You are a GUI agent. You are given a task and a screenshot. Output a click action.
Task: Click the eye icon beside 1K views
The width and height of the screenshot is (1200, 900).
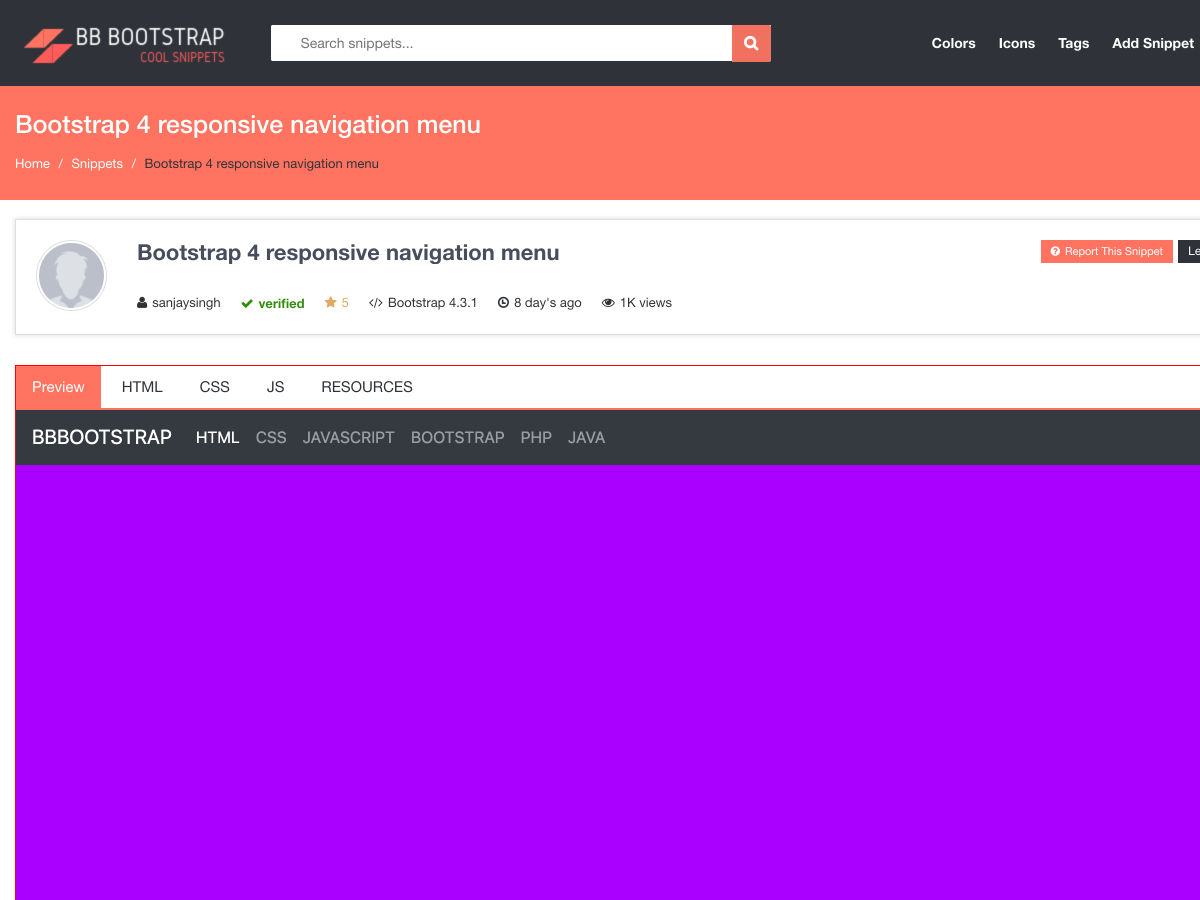608,303
